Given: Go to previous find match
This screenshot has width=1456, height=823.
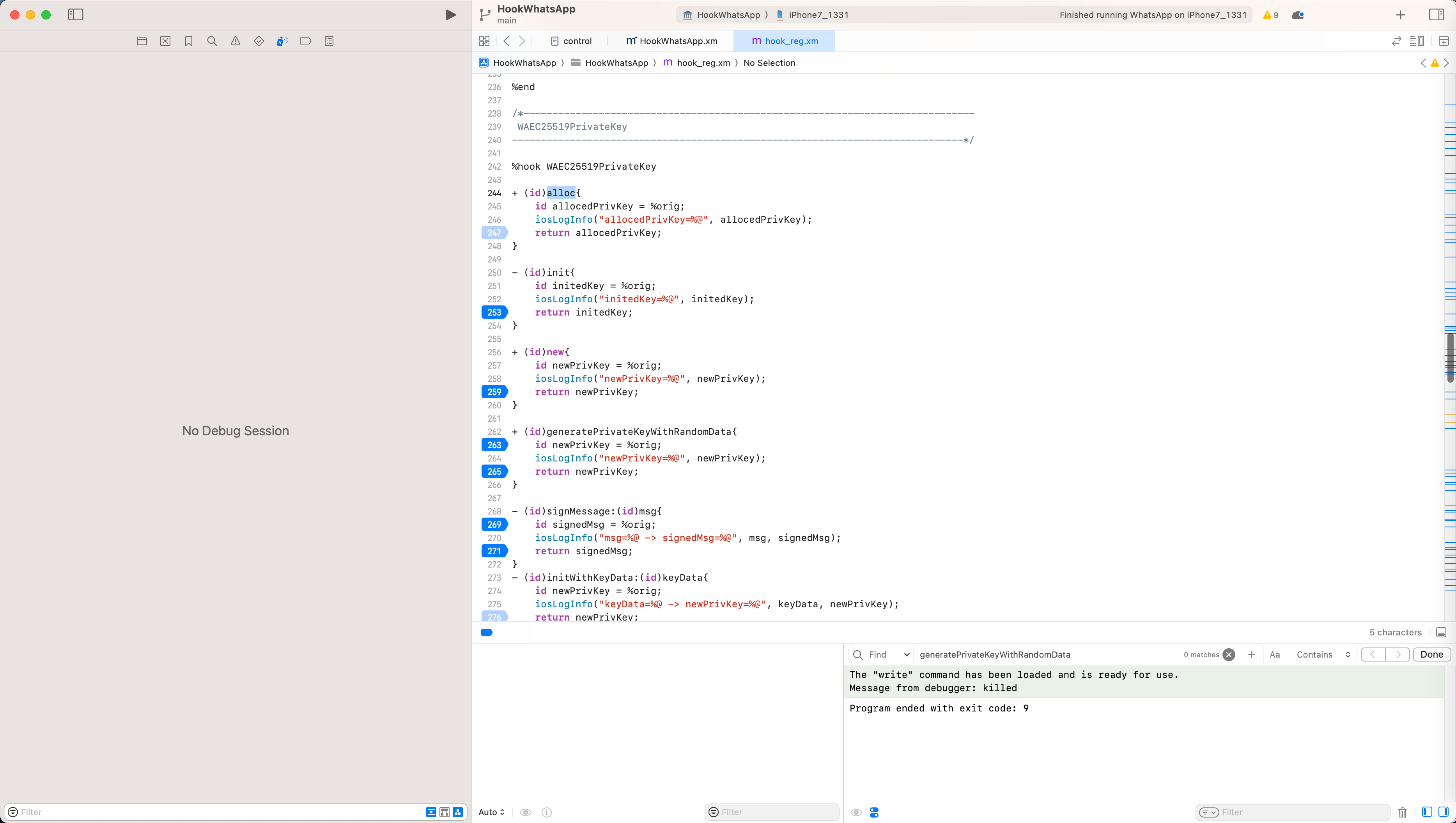Looking at the screenshot, I should (x=1372, y=654).
